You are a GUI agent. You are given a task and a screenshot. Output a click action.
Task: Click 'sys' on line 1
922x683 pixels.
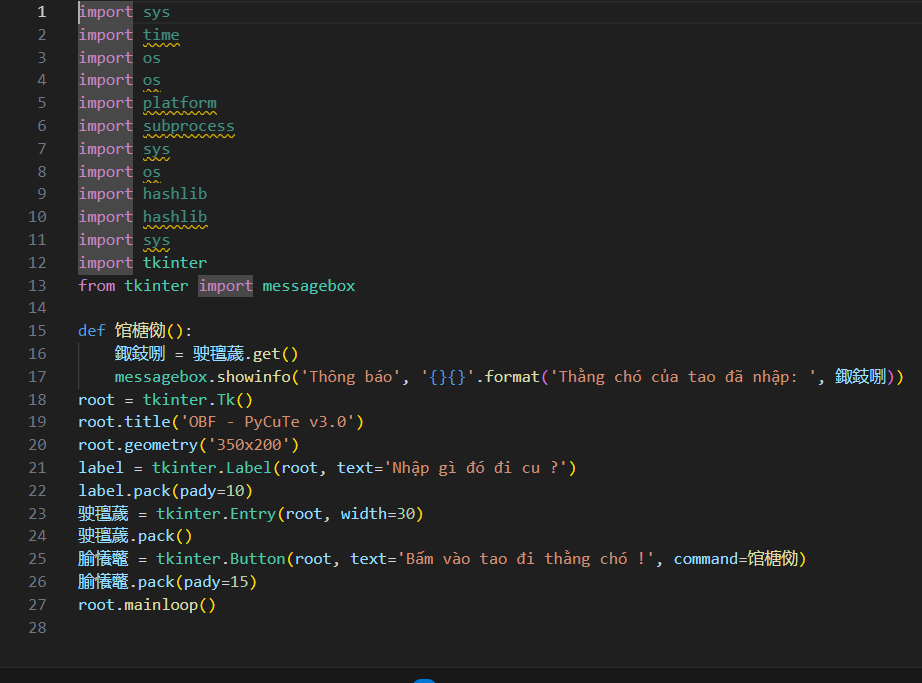tap(156, 12)
